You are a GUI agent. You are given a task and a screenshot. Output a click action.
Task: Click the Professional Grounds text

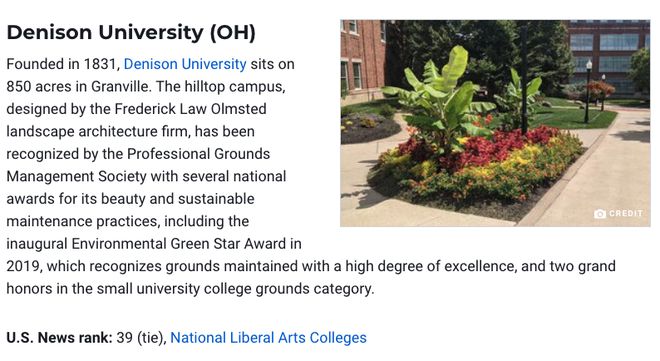[x=198, y=154]
